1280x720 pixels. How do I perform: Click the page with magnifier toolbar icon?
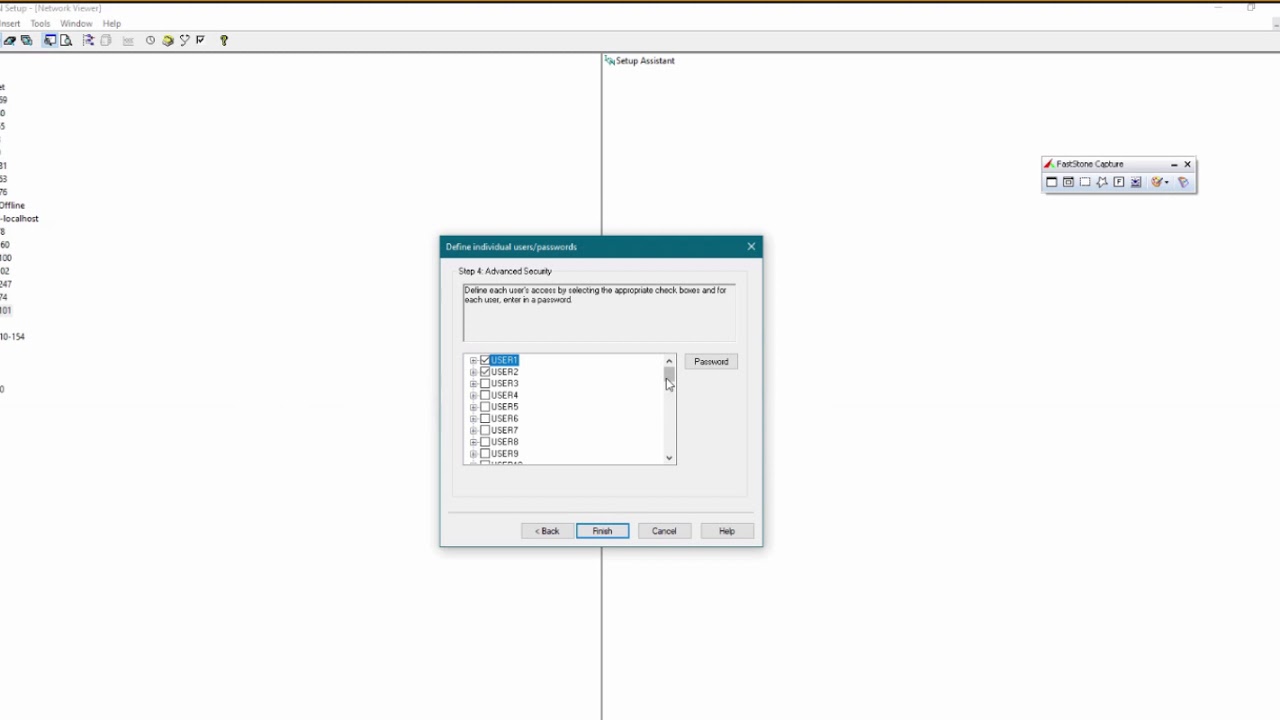66,41
